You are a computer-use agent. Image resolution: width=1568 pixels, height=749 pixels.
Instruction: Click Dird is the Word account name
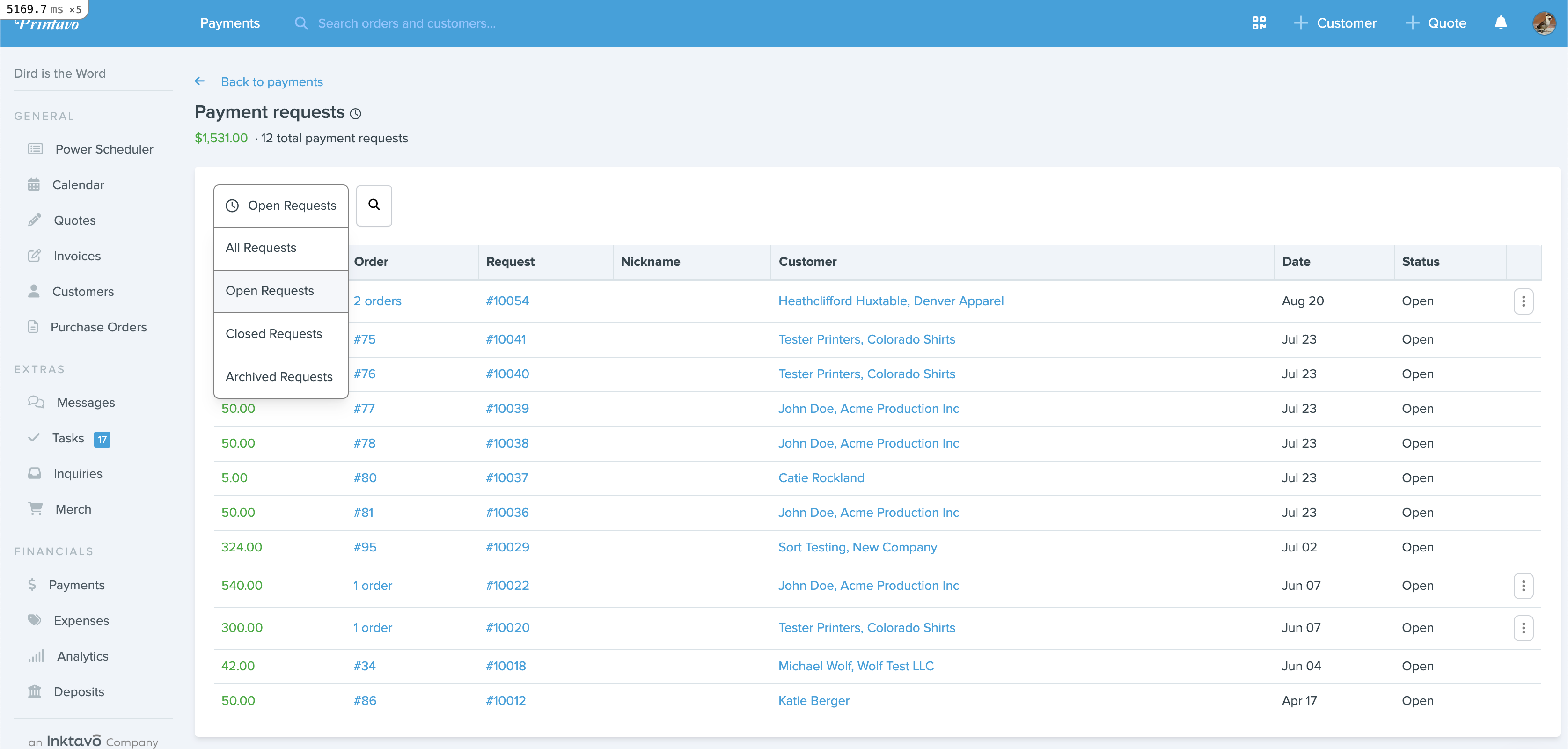[59, 73]
